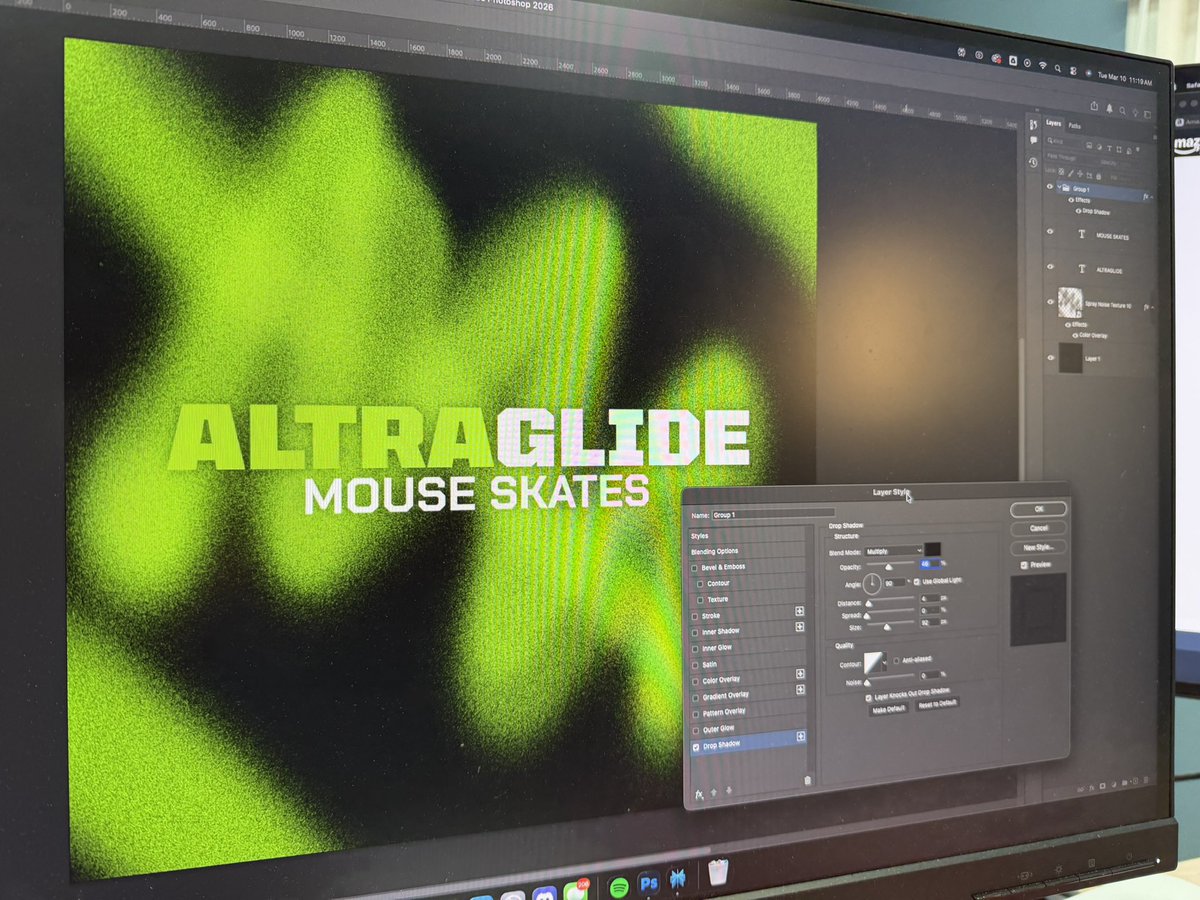Open the Contour picker dropdown arrow
The image size is (1200, 900).
[885, 662]
